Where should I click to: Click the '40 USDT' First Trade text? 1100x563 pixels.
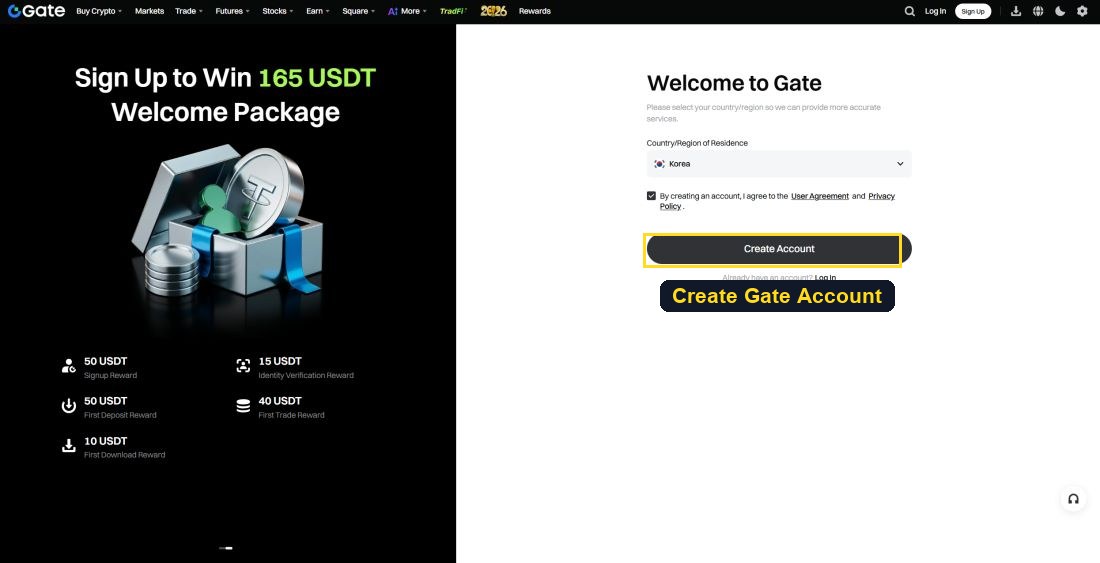(280, 401)
